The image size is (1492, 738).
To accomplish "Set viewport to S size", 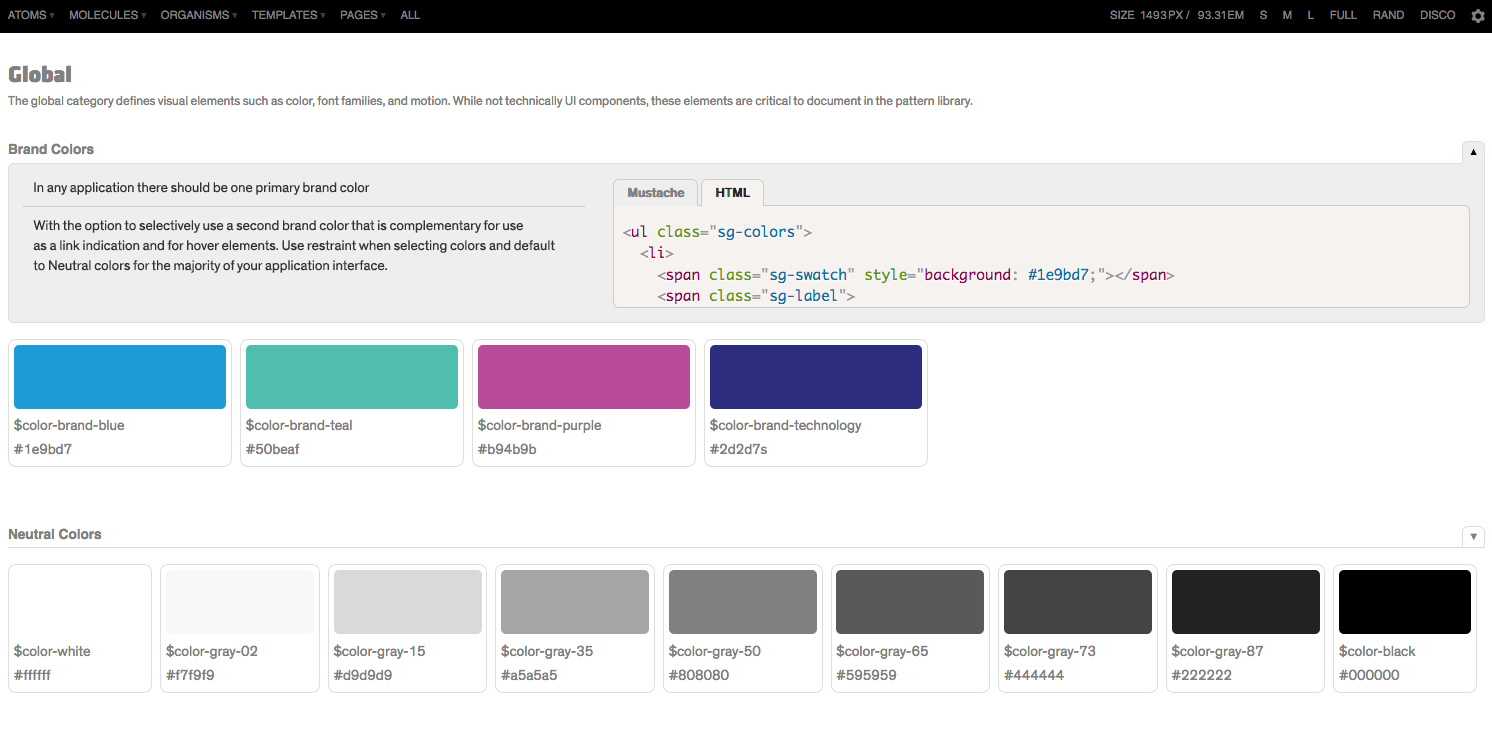I will pyautogui.click(x=1263, y=15).
